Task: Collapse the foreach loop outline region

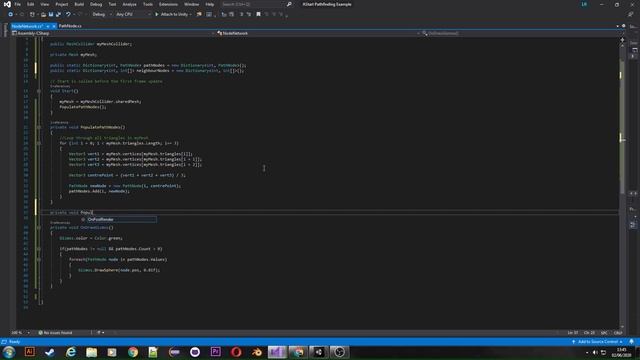Action: 39,259
